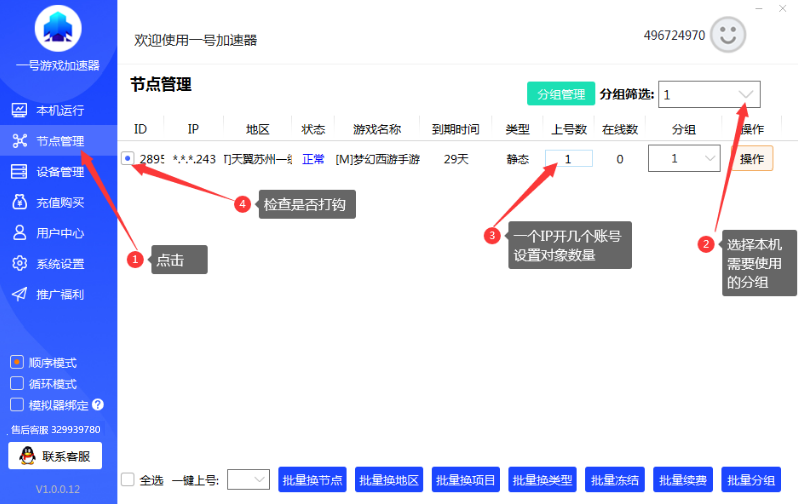This screenshot has width=802, height=504.
Task: Click 批量分组 button
Action: pos(751,479)
